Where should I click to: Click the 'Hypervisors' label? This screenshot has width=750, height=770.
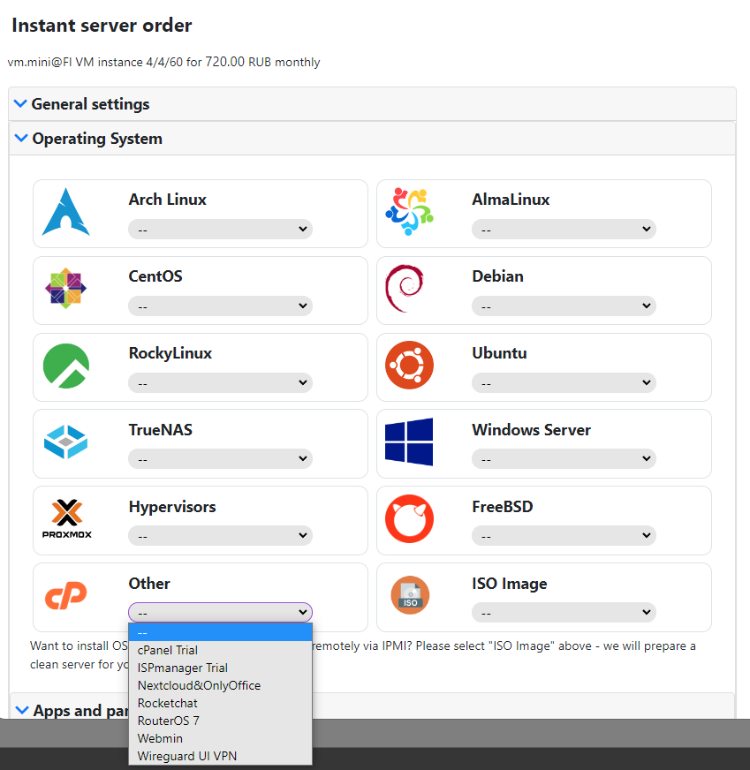point(172,506)
